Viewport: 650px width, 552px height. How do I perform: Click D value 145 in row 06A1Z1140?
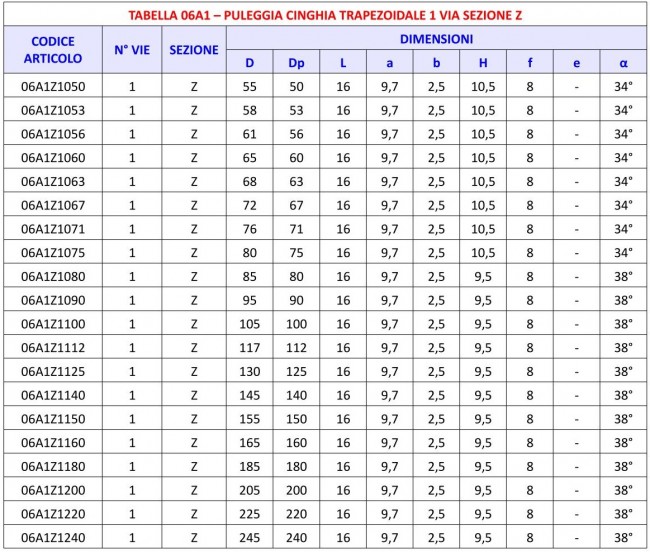[250, 395]
